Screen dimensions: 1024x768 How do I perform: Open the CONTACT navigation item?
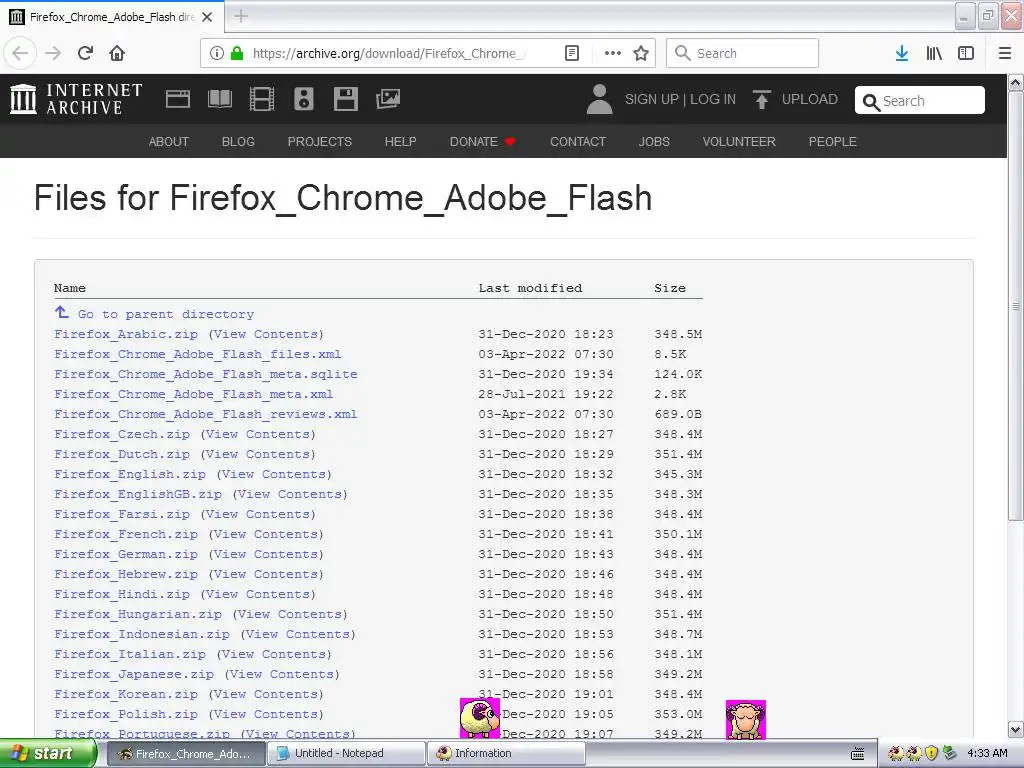(x=578, y=142)
